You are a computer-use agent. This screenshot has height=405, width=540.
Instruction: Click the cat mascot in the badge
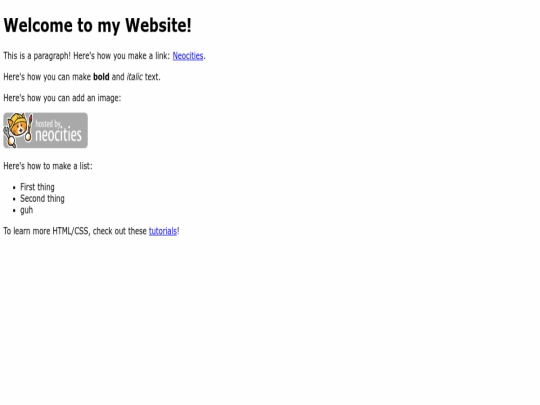pyautogui.click(x=18, y=130)
